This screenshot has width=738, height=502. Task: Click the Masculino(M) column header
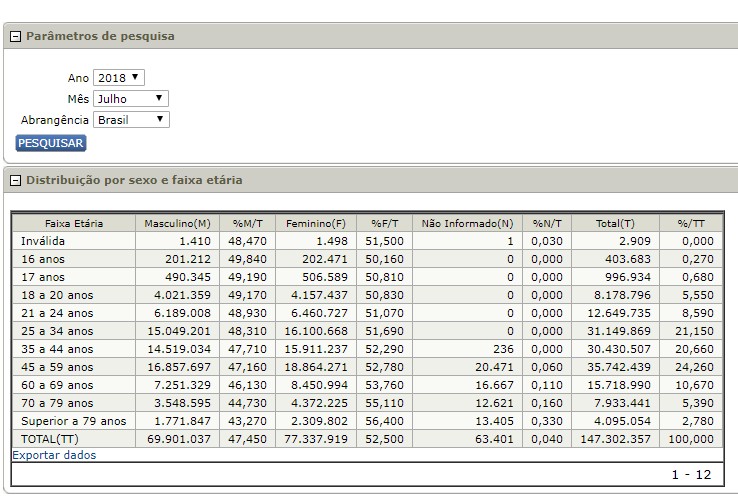(177, 223)
